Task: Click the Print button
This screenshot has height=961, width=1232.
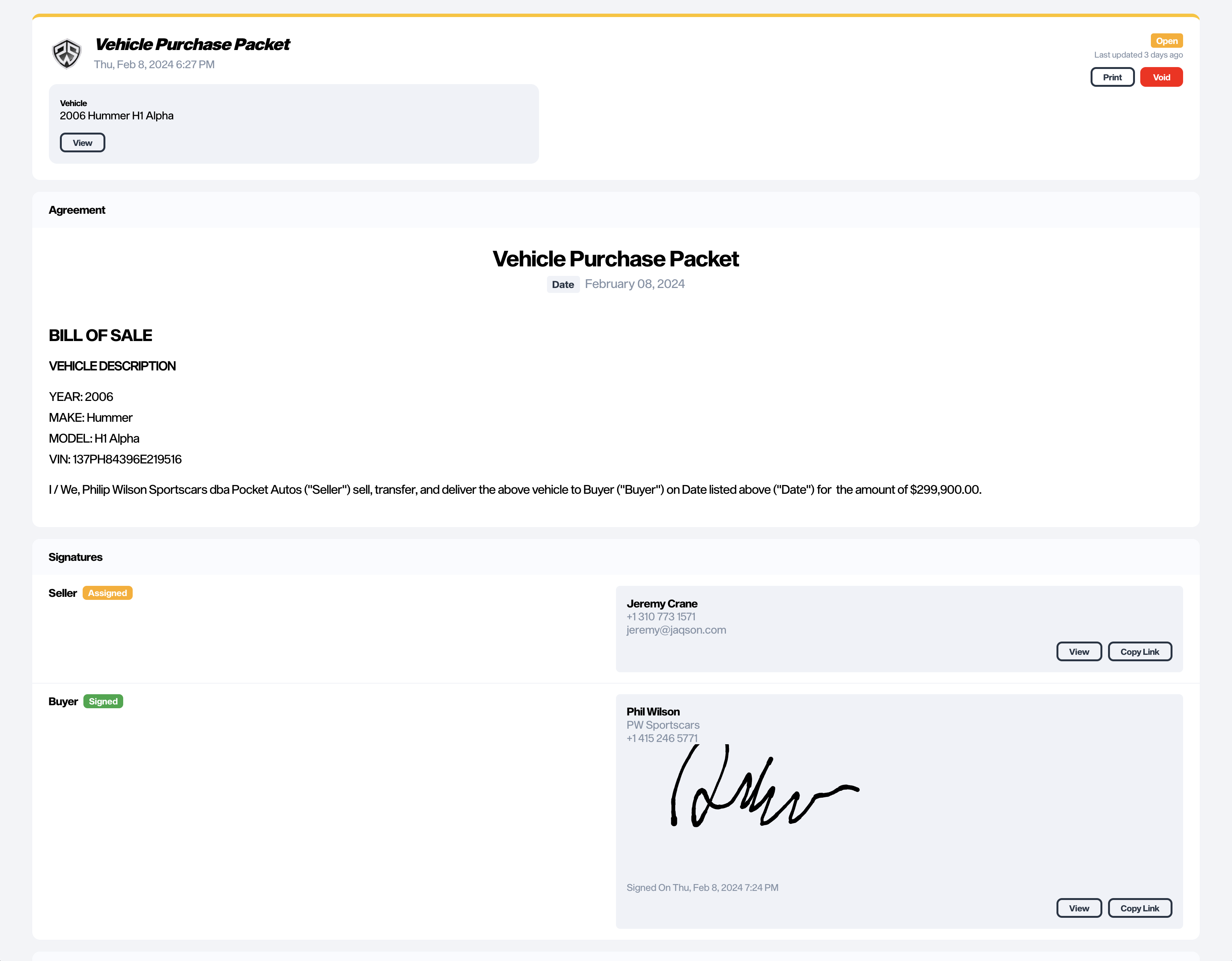Action: pos(1112,77)
